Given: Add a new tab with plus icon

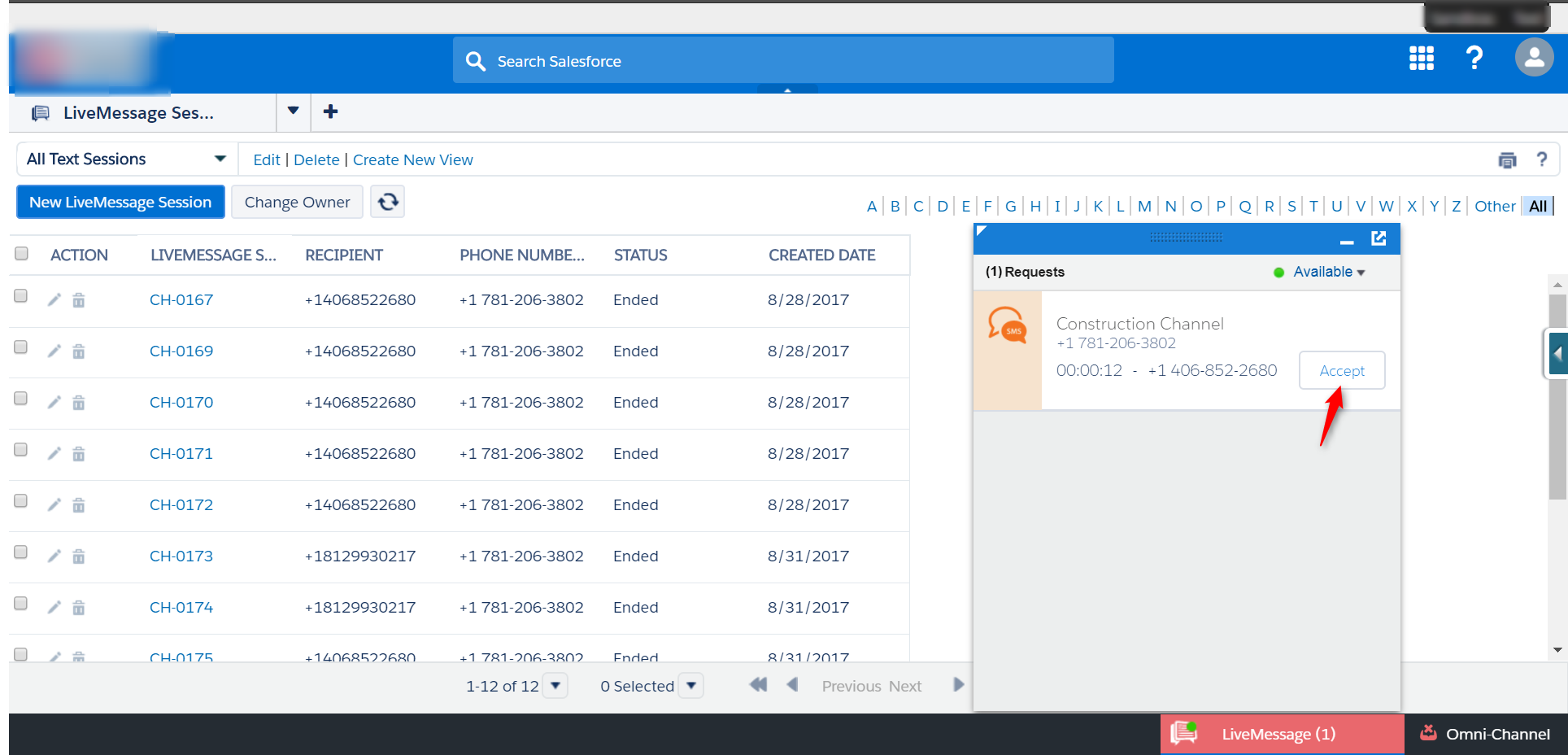Looking at the screenshot, I should coord(330,112).
